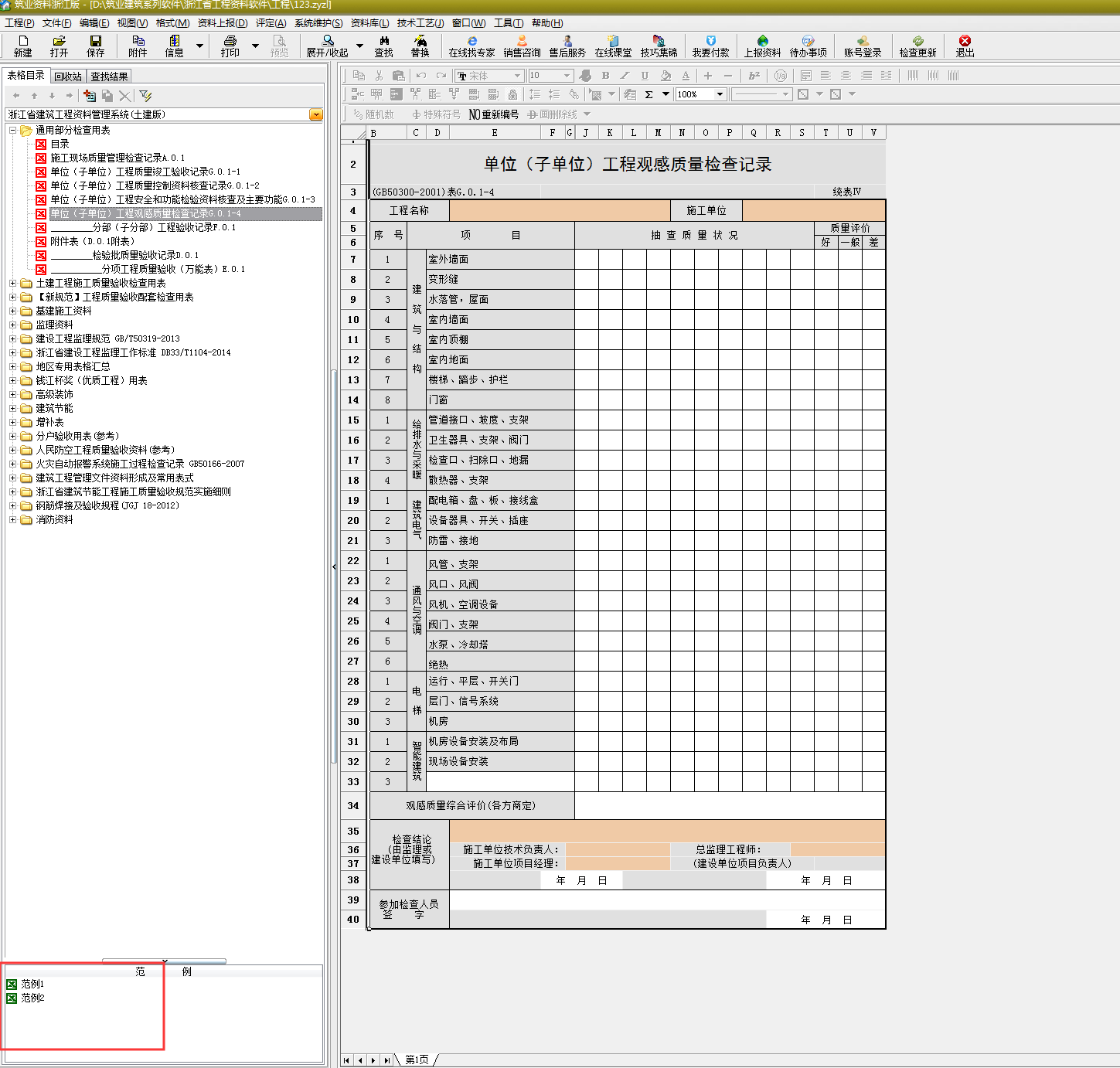Click the 信息 info icon
1120x1068 pixels.
(175, 46)
